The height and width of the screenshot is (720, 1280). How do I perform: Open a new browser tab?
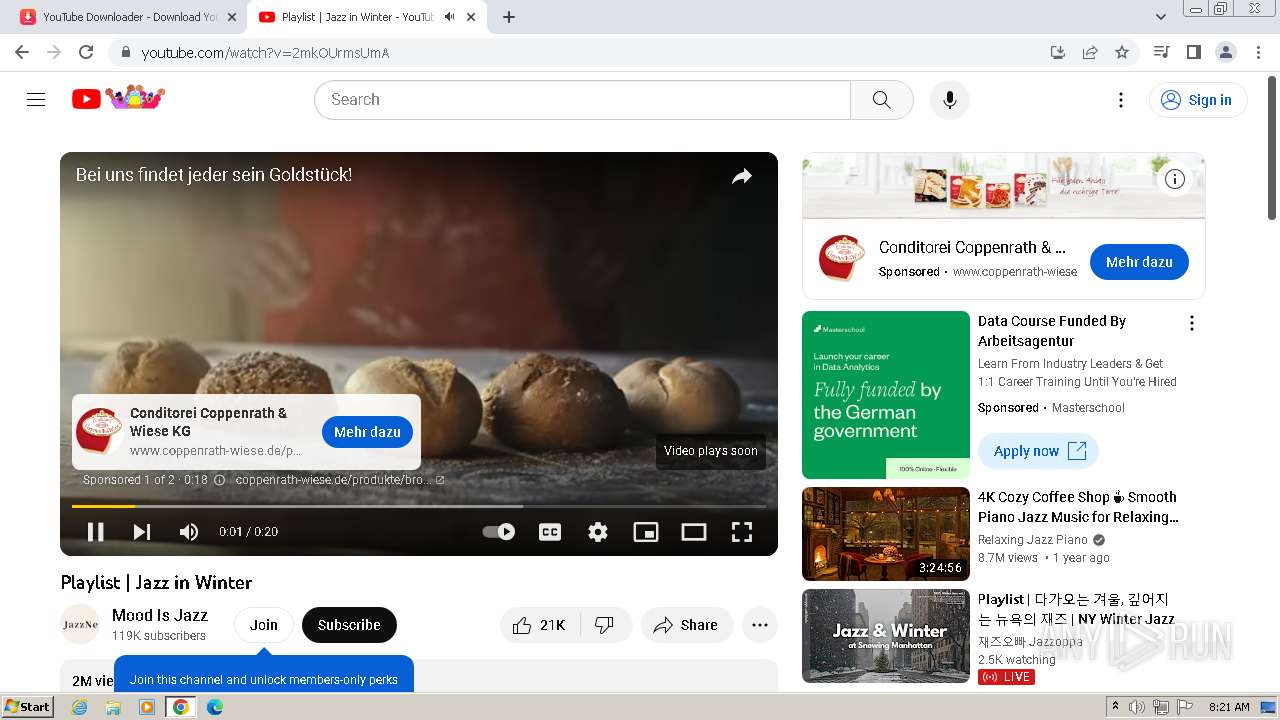509,17
